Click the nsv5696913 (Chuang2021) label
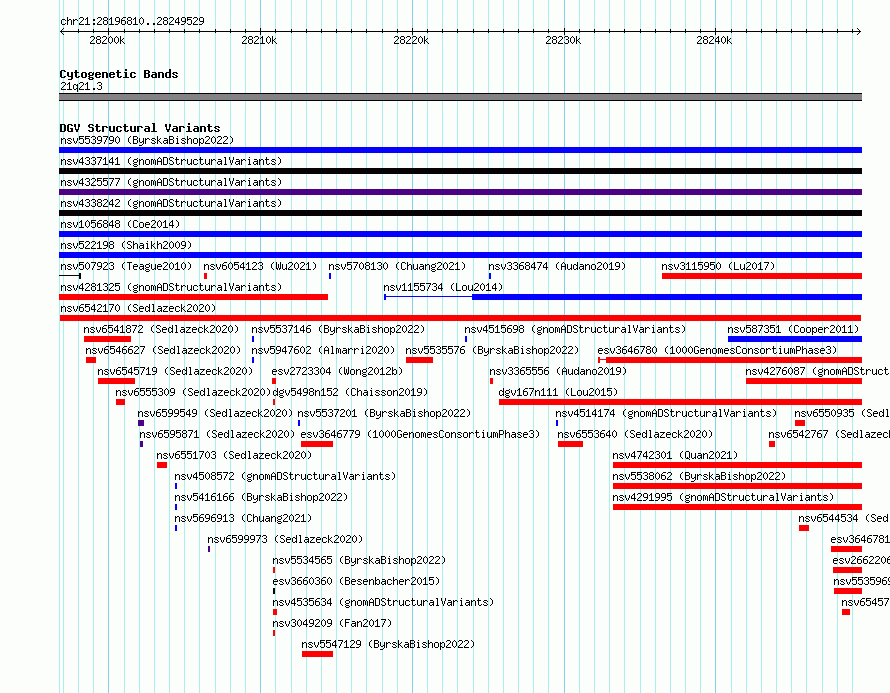This screenshot has width=890, height=693. pos(243,518)
